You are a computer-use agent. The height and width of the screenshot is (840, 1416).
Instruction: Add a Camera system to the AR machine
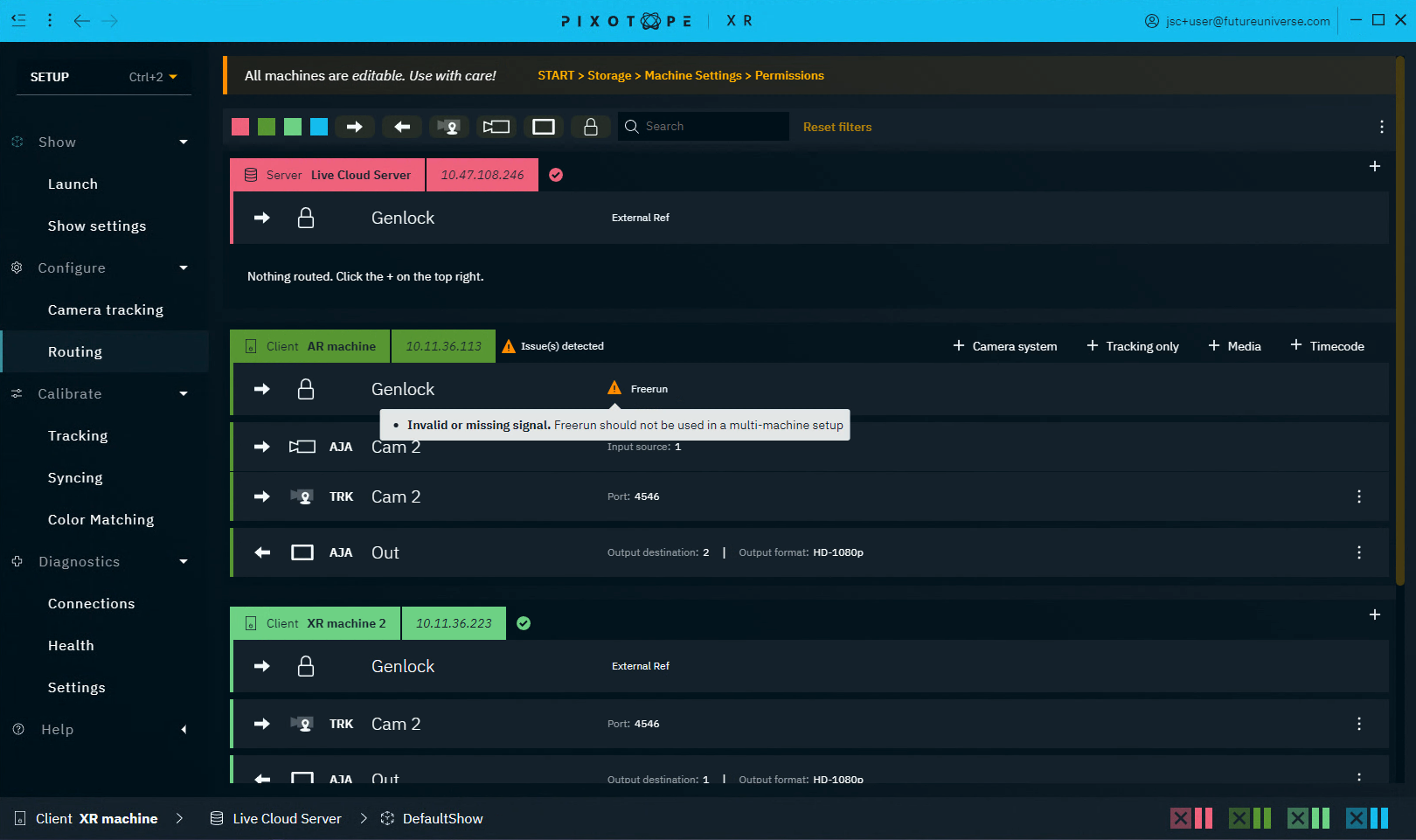pos(1003,345)
